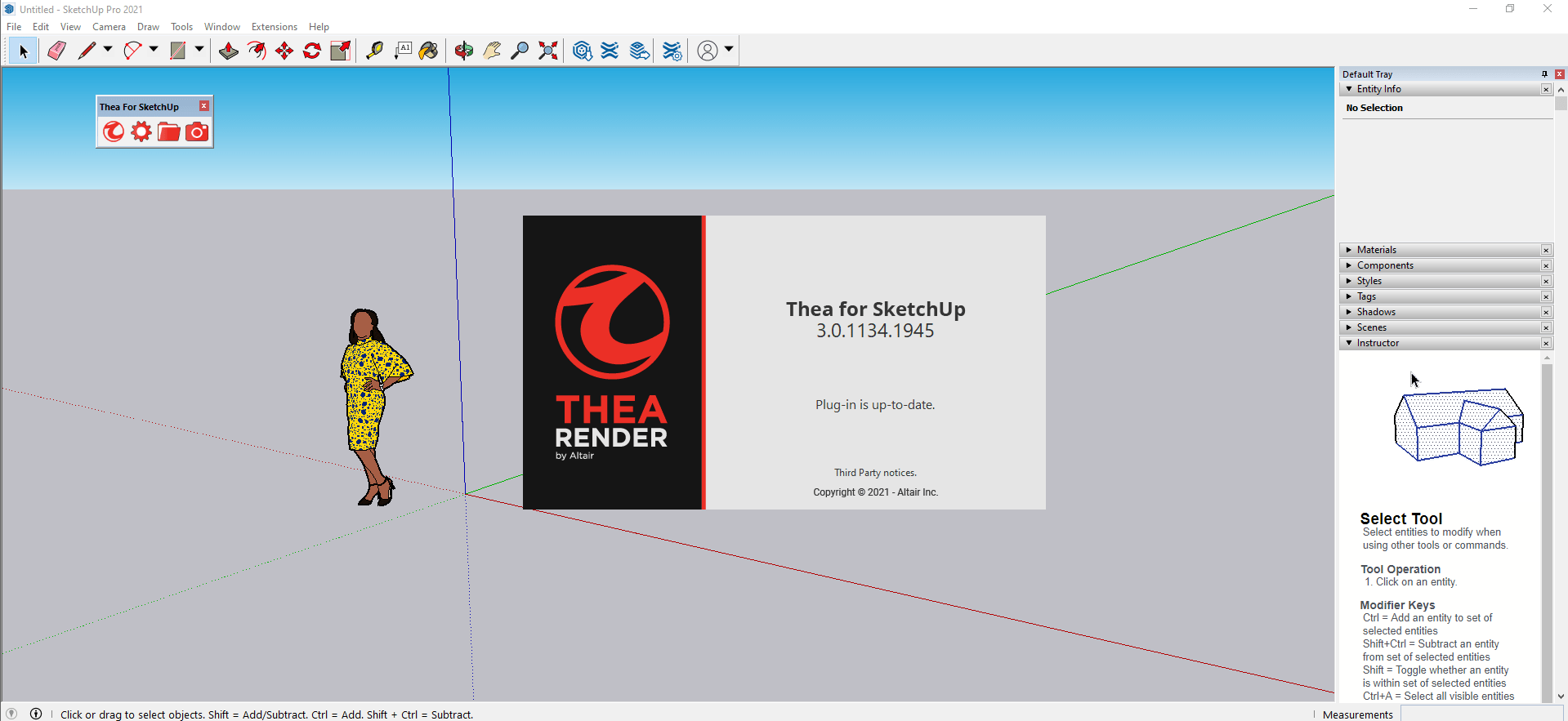Open the Arc tool dropdown arrow
The image size is (1568, 721).
click(x=153, y=50)
